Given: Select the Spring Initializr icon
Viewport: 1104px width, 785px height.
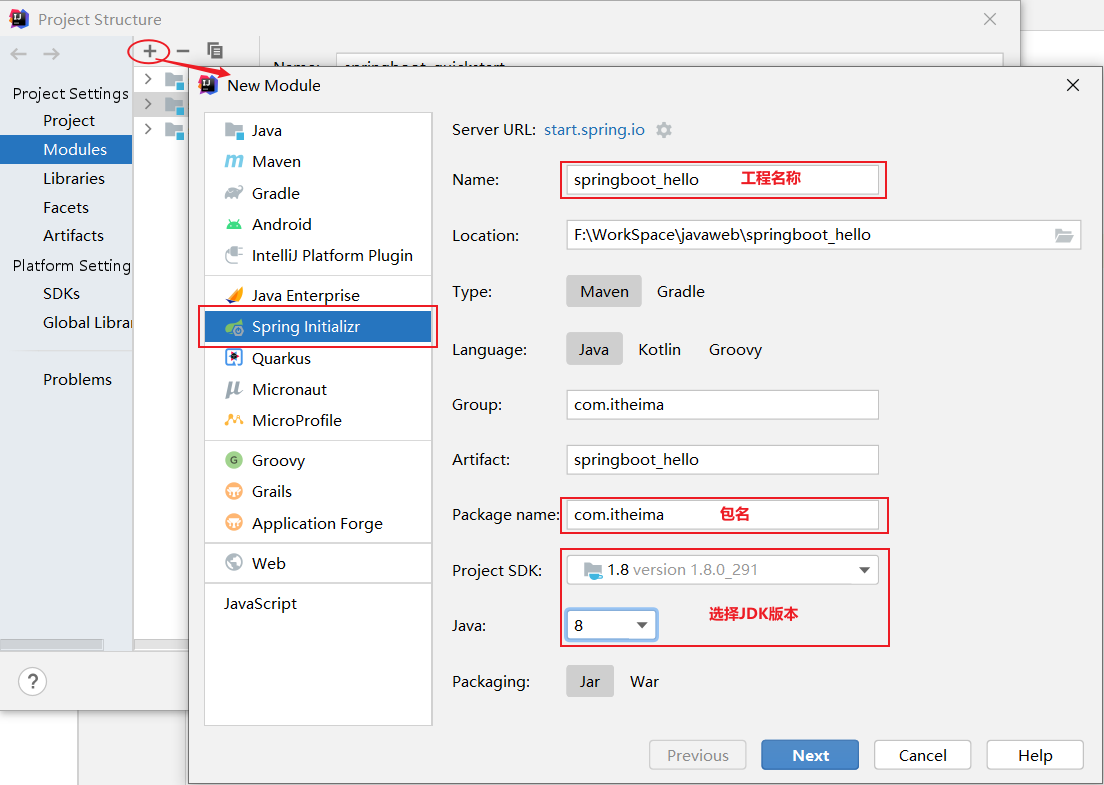Looking at the screenshot, I should pos(234,327).
